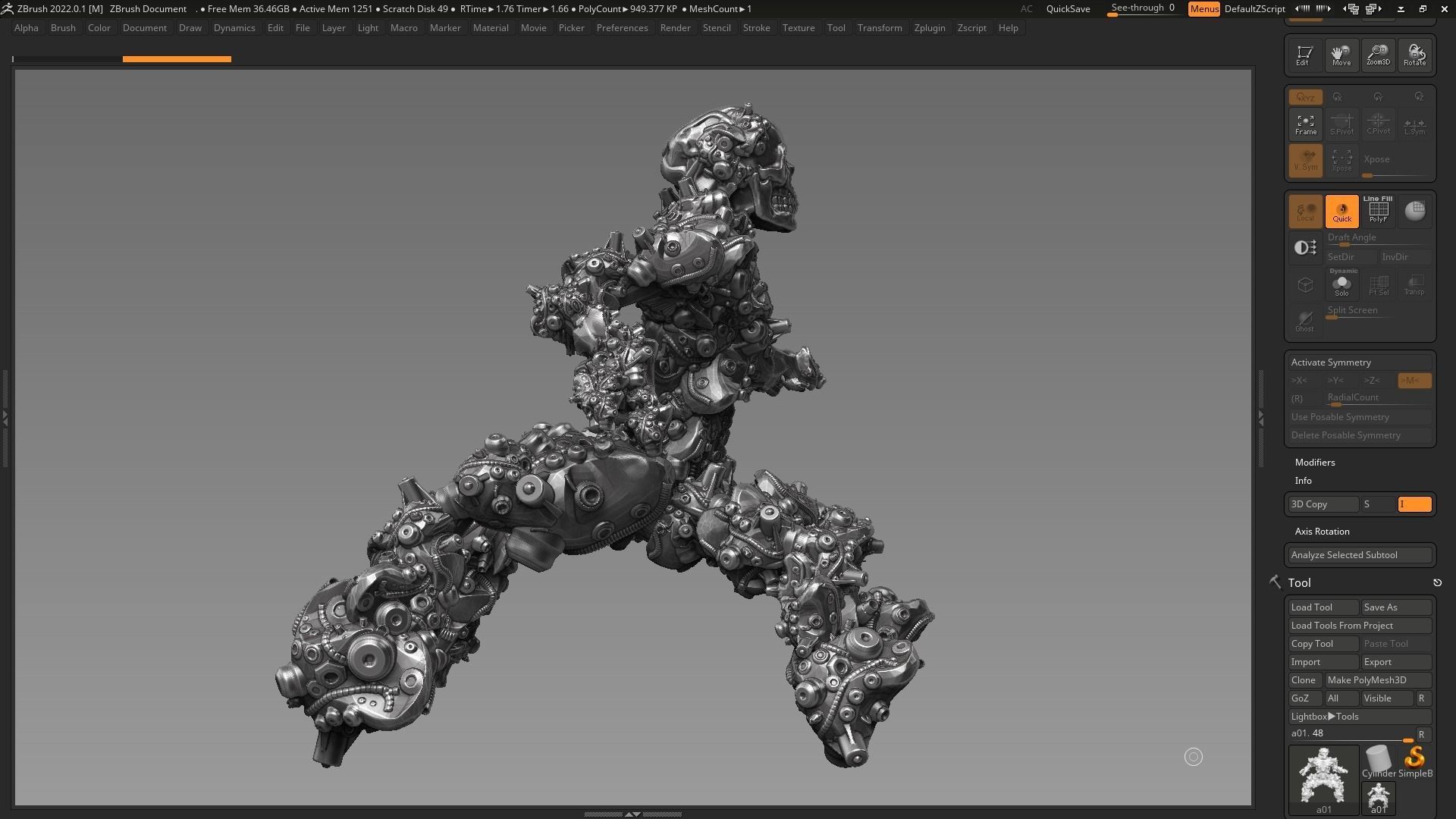Toggle PolyF line fill icon
This screenshot has height=819, width=1456.
point(1378,211)
